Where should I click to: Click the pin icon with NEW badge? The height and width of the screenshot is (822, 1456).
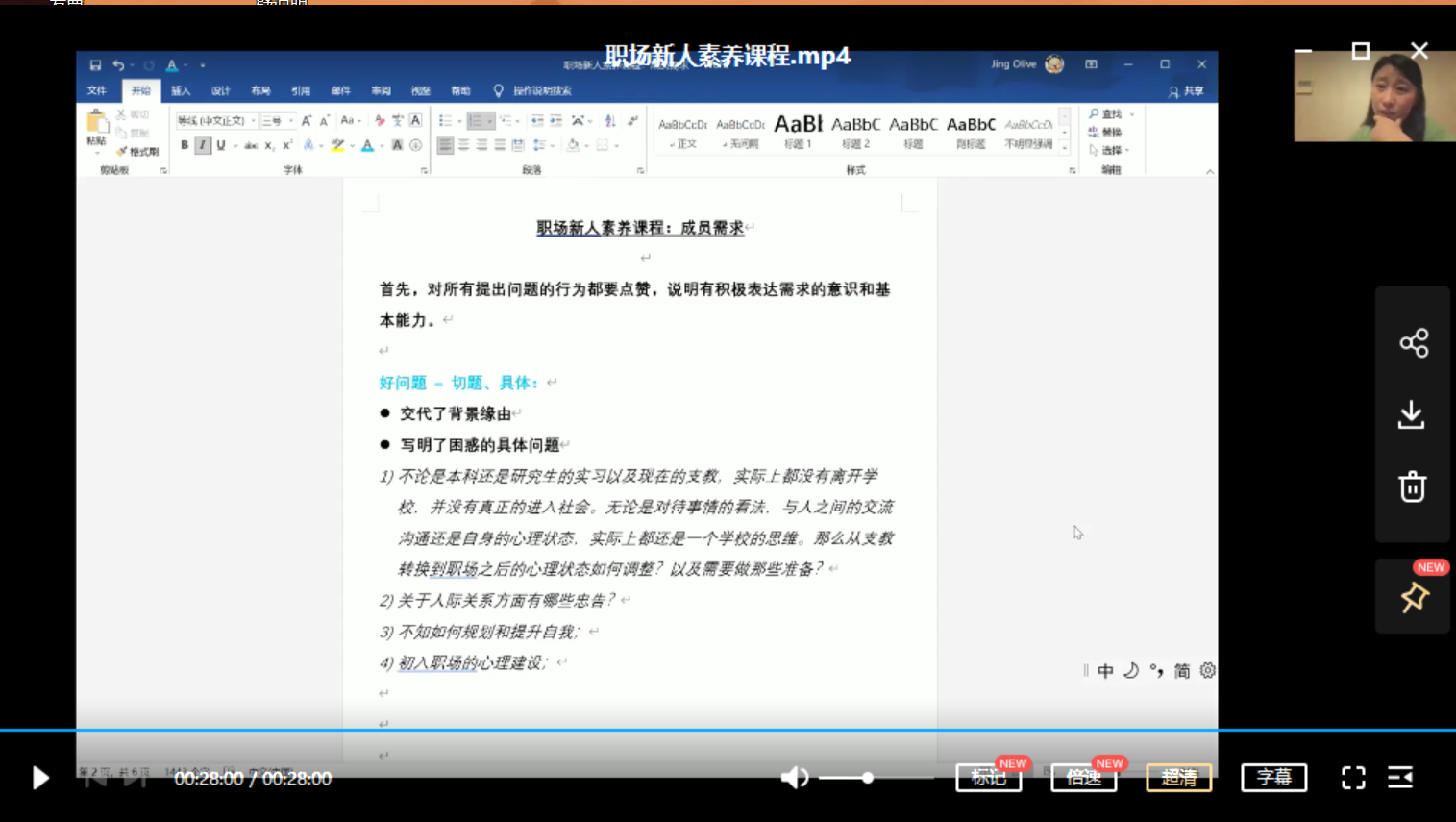click(1414, 597)
